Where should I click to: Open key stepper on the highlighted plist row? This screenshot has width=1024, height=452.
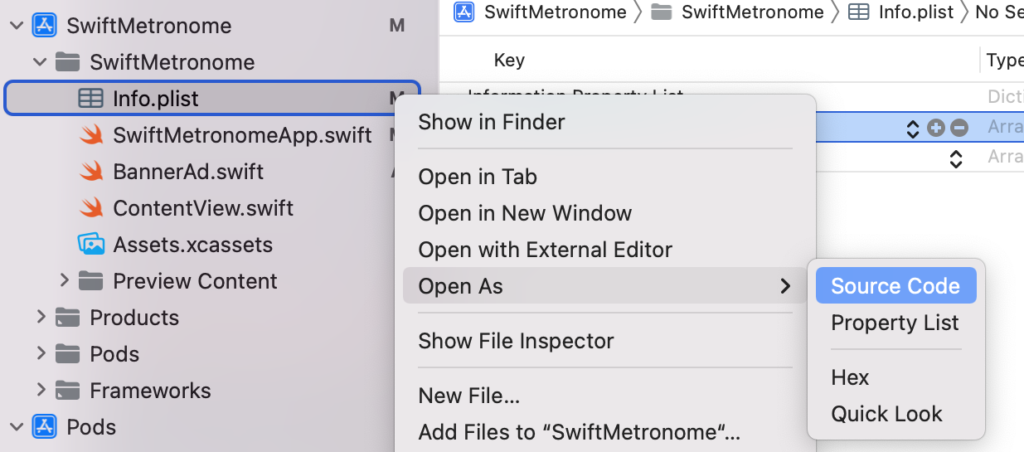pos(913,129)
